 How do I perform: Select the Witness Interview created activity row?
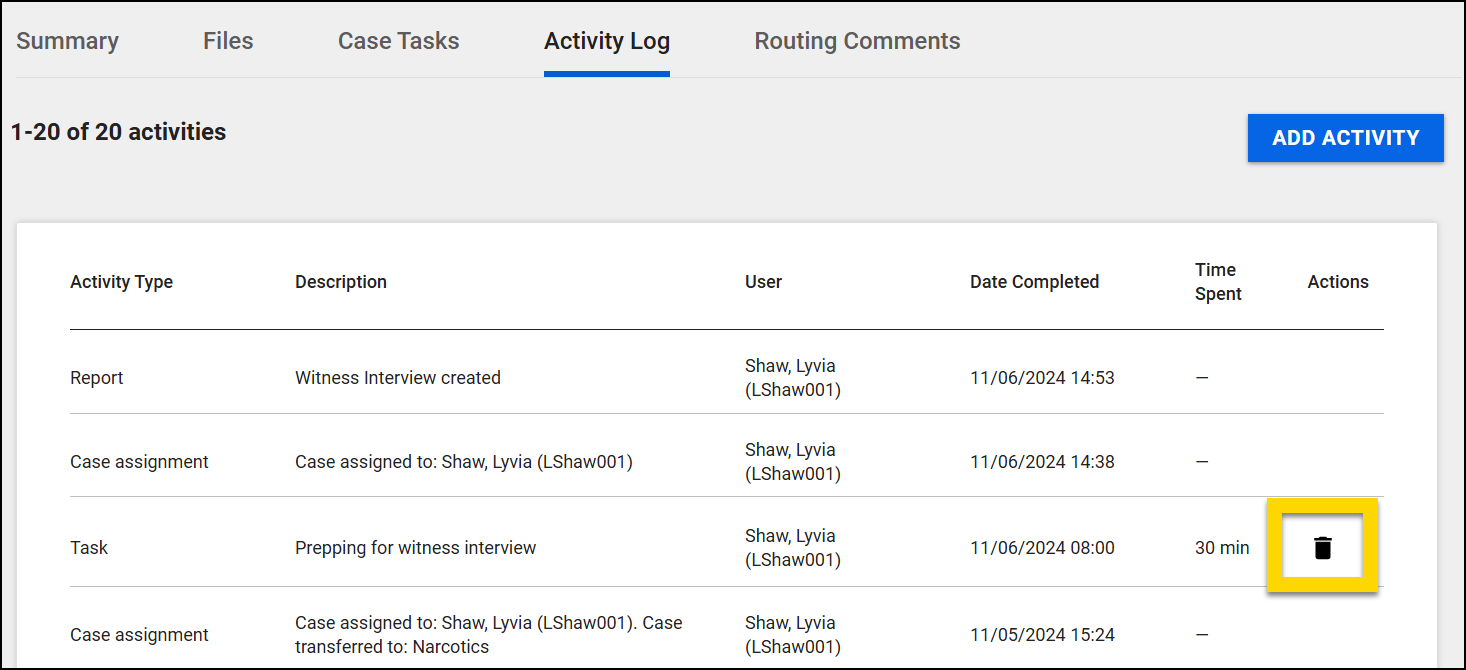(x=397, y=377)
